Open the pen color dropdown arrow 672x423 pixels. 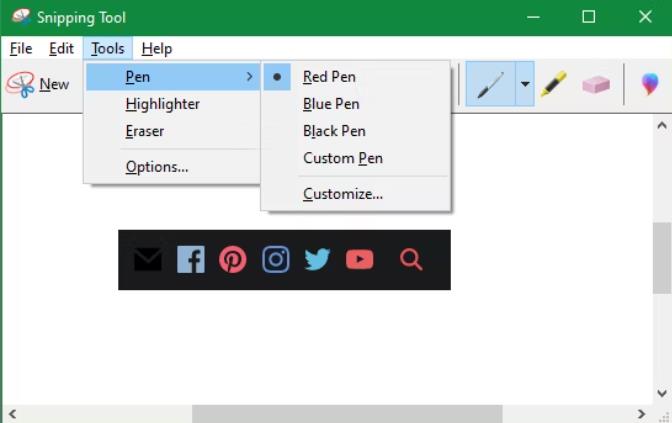point(525,84)
